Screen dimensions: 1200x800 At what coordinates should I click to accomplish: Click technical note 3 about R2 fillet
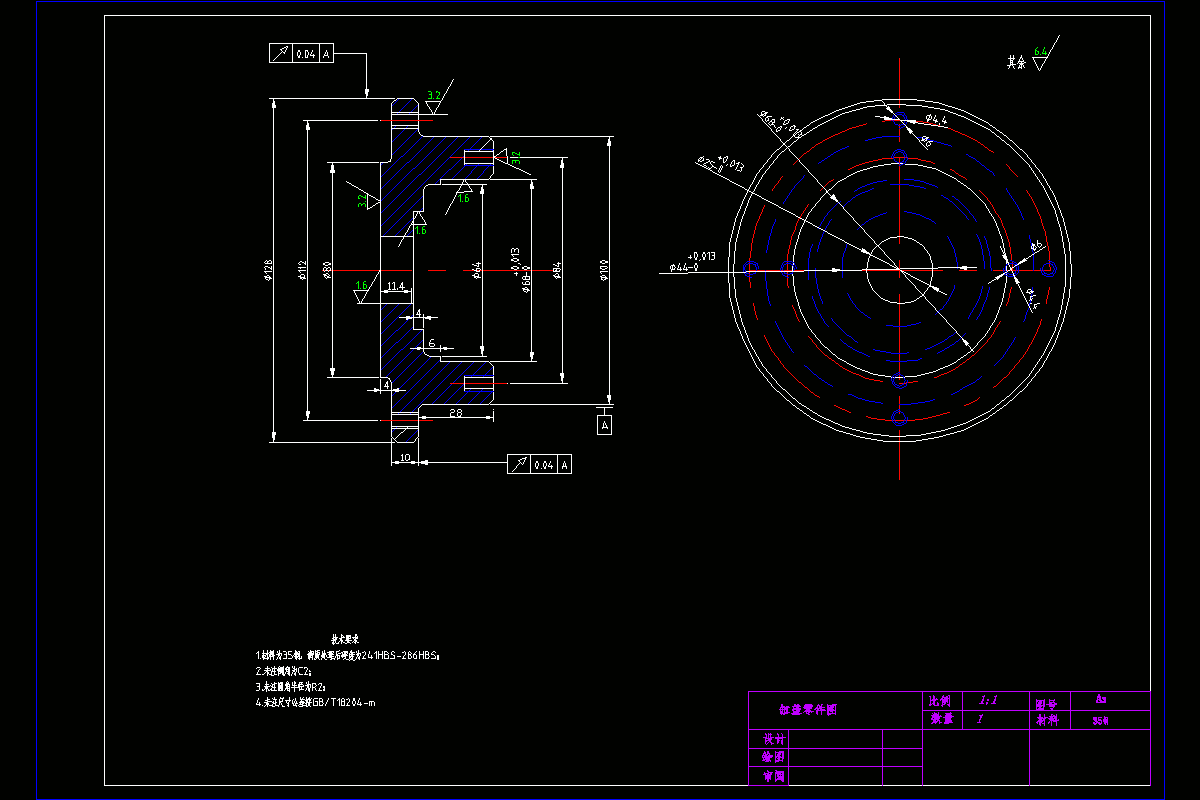tap(292, 687)
